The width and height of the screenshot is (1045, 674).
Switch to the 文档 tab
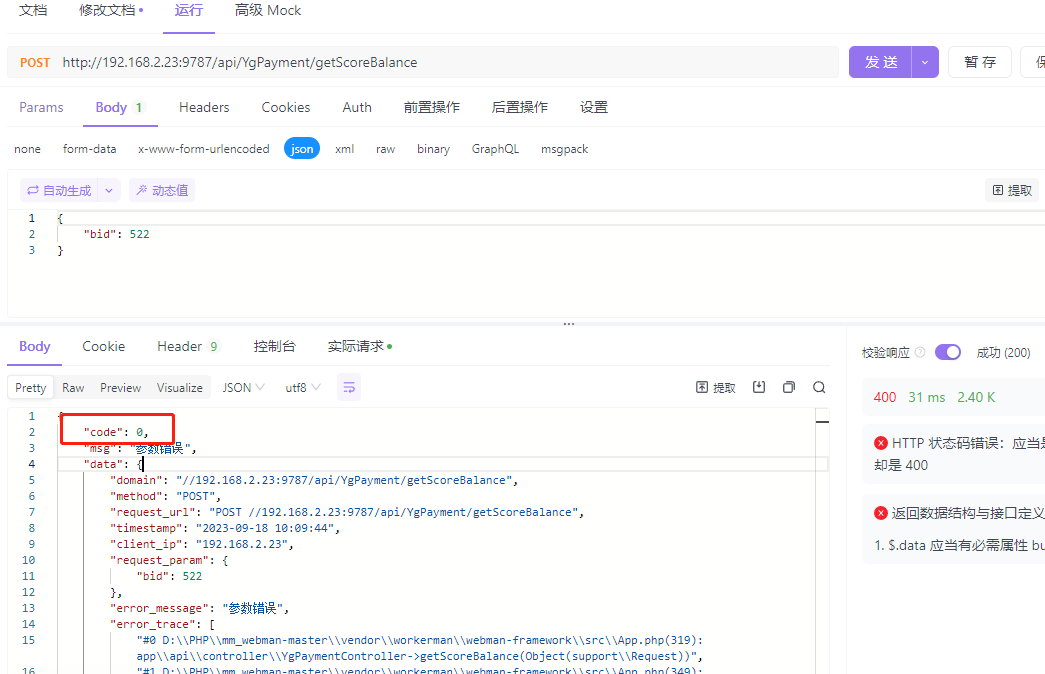[x=33, y=10]
